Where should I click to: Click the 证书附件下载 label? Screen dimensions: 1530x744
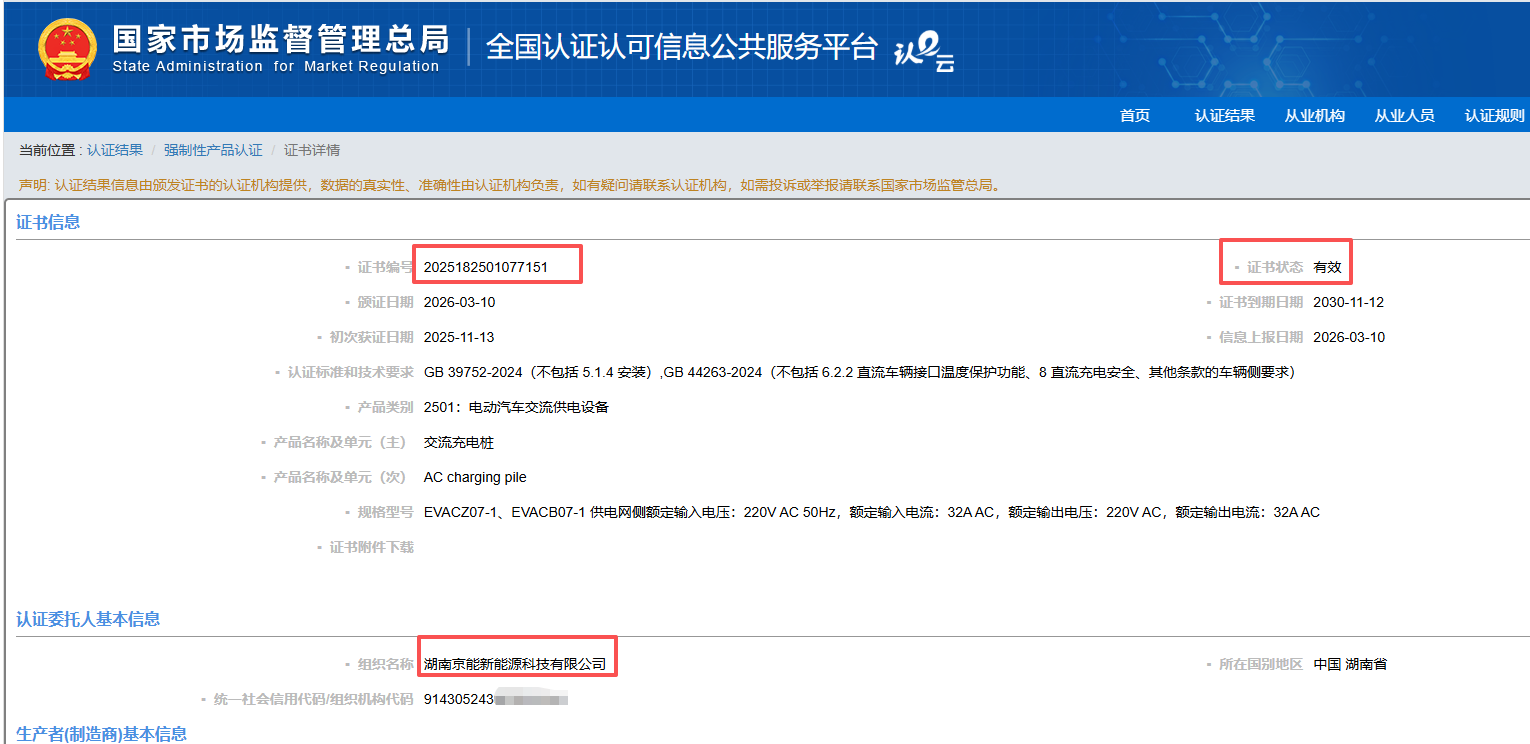[x=371, y=547]
